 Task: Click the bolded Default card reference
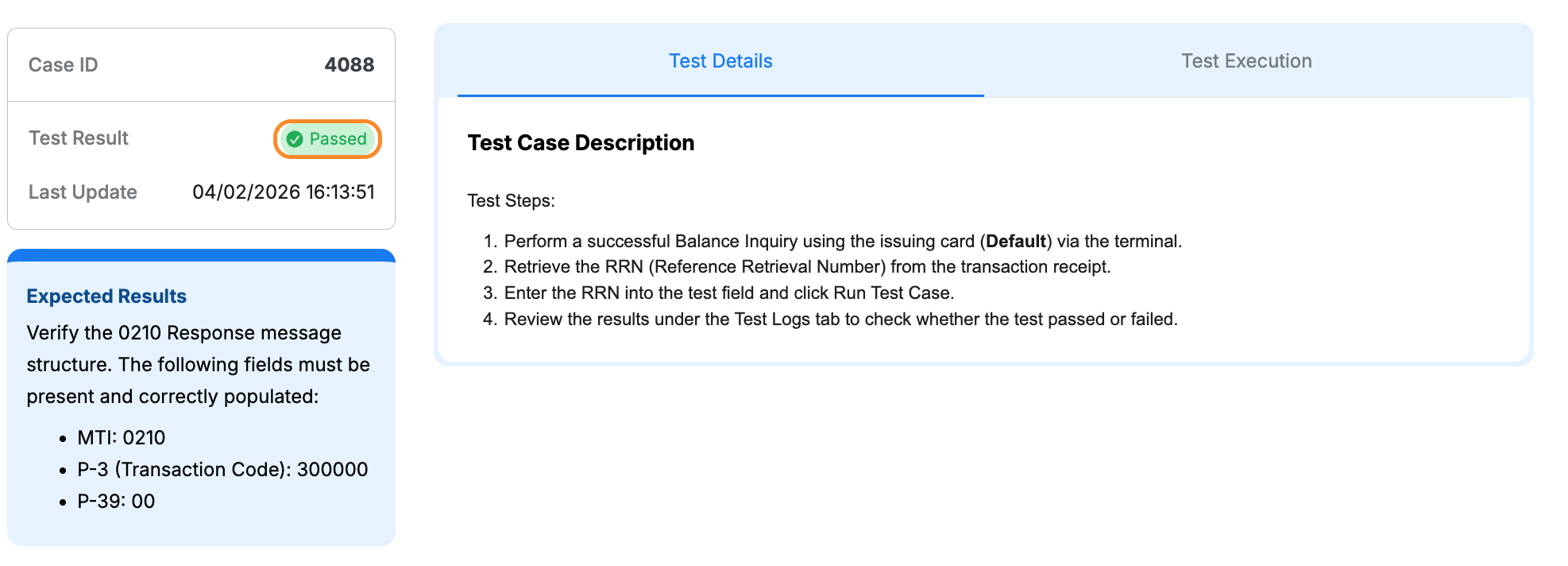click(x=1018, y=241)
